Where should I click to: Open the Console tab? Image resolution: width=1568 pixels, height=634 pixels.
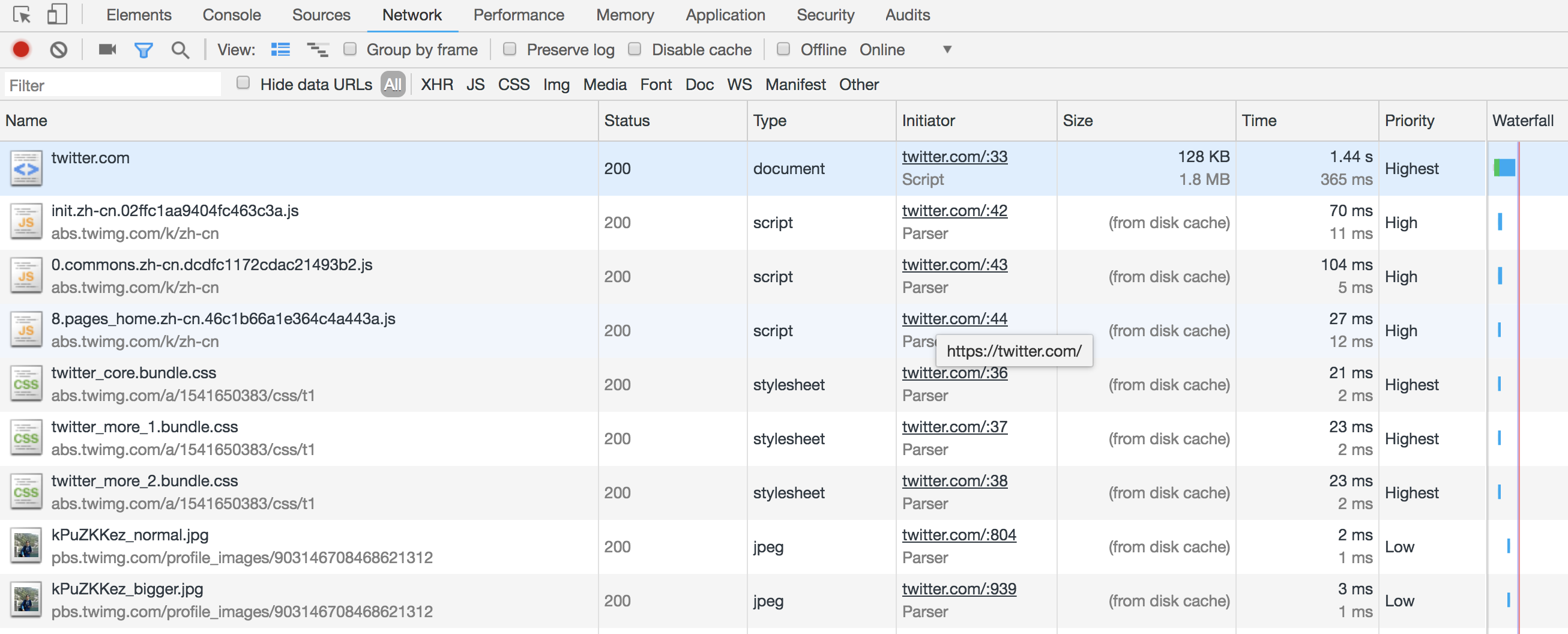[231, 14]
